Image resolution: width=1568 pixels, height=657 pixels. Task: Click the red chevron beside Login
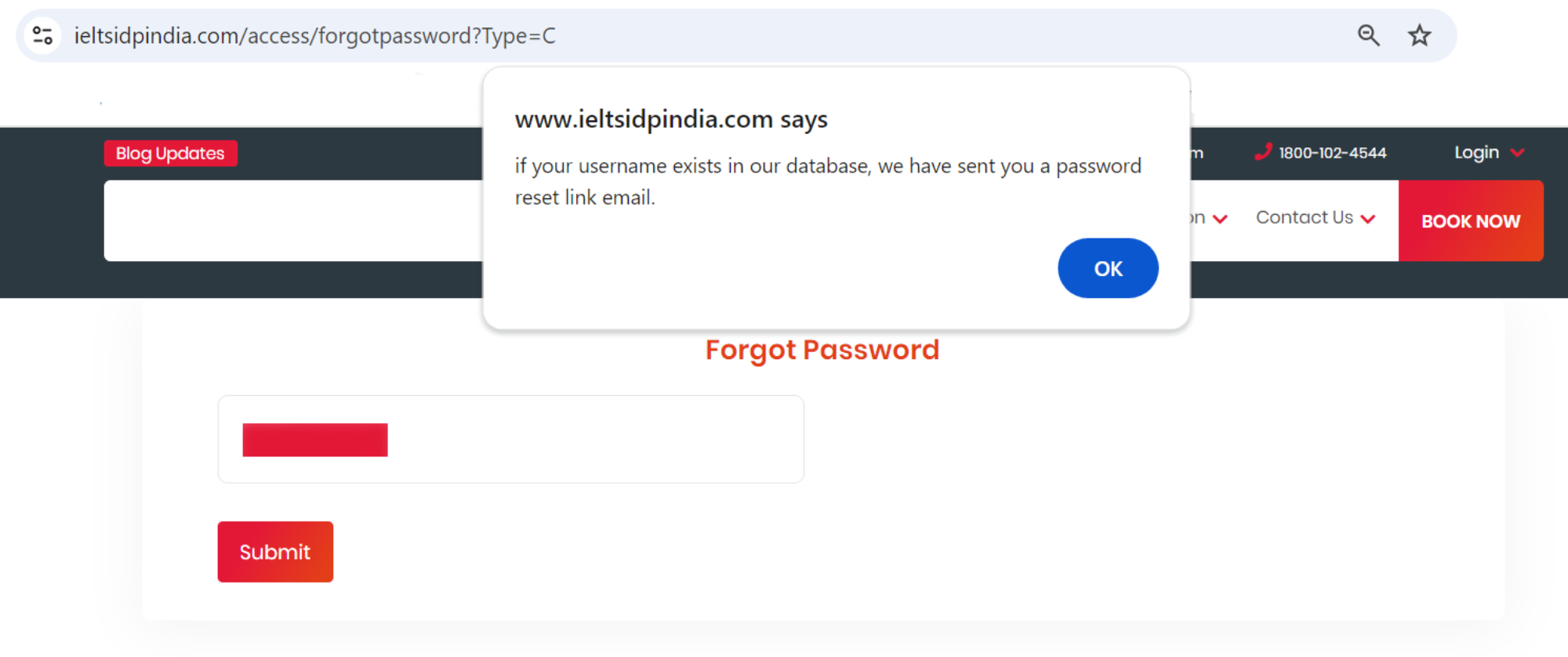(1517, 153)
